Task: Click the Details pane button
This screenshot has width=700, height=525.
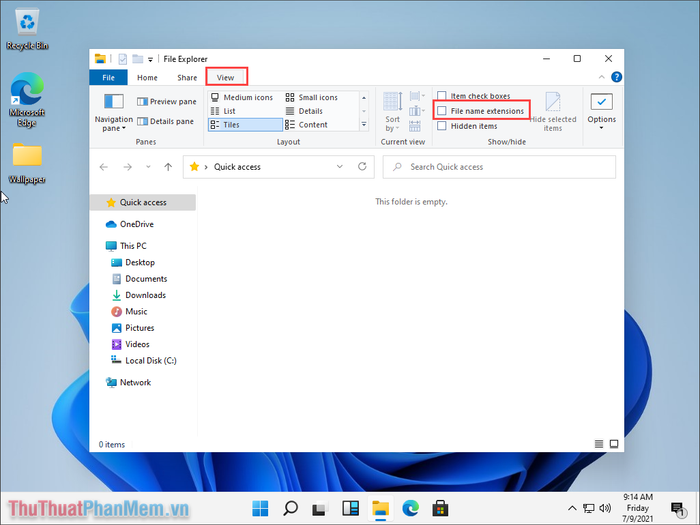Action: tap(166, 121)
